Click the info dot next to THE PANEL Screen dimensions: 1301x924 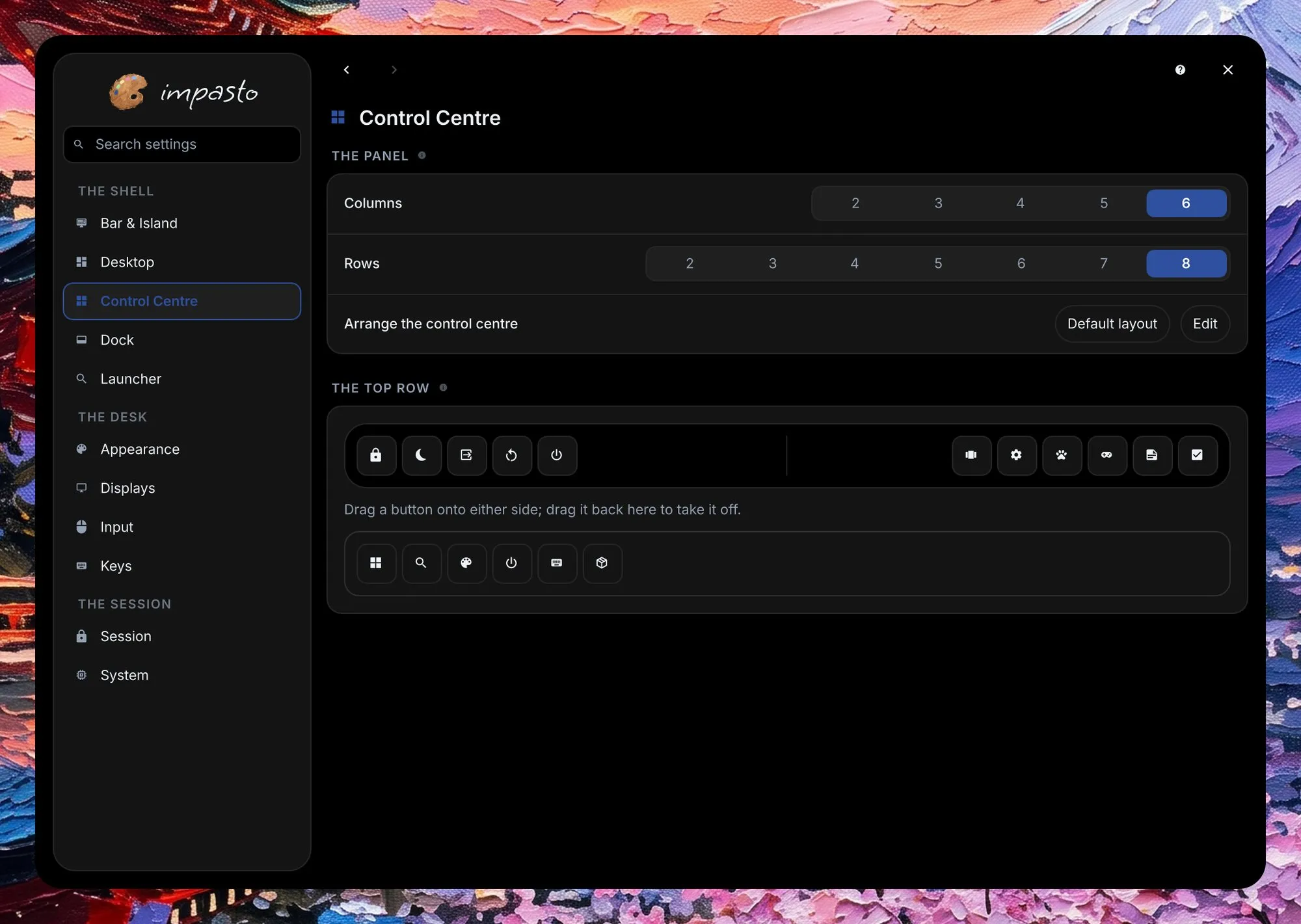pos(422,155)
